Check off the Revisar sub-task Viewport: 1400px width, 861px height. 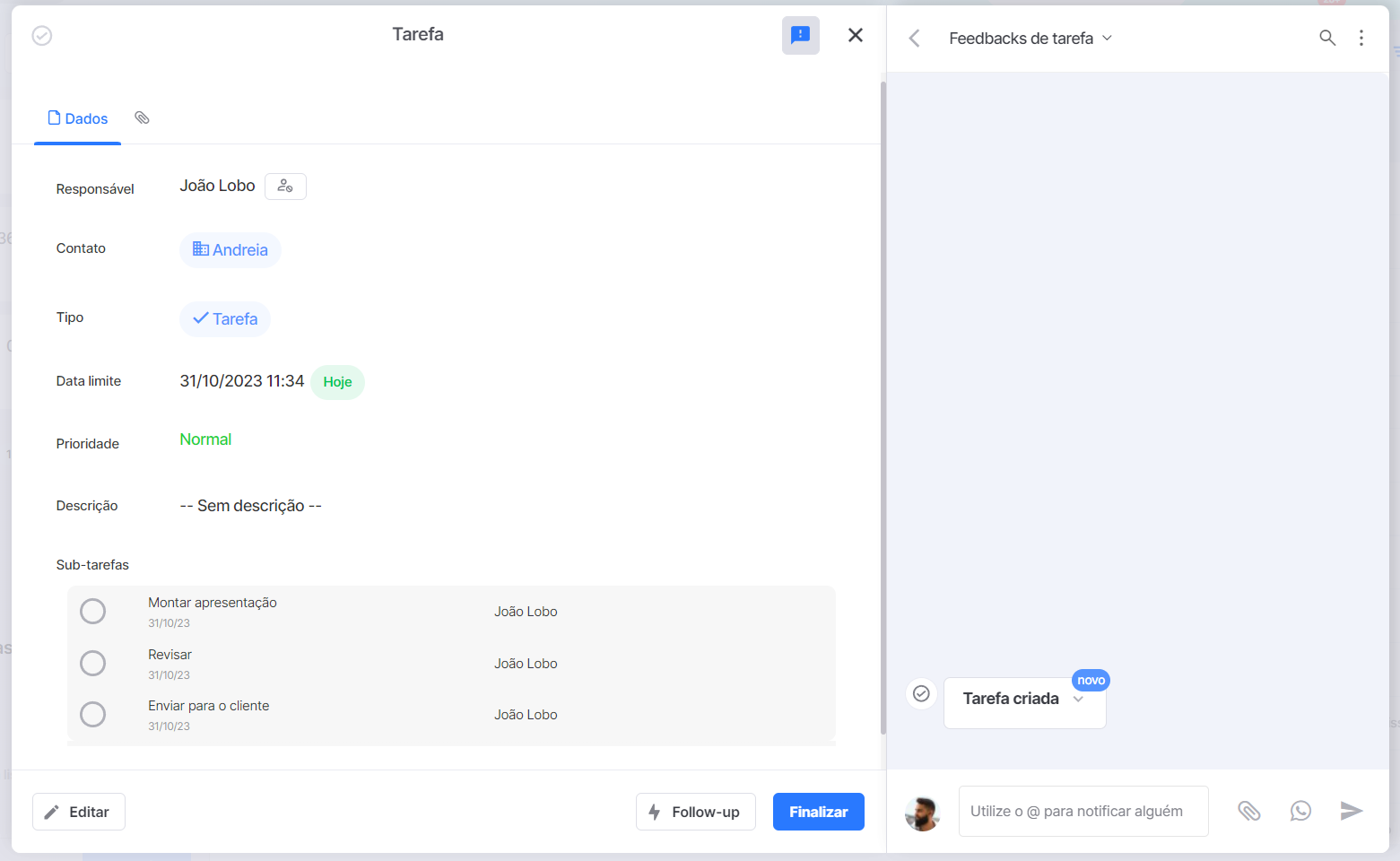pos(93,664)
